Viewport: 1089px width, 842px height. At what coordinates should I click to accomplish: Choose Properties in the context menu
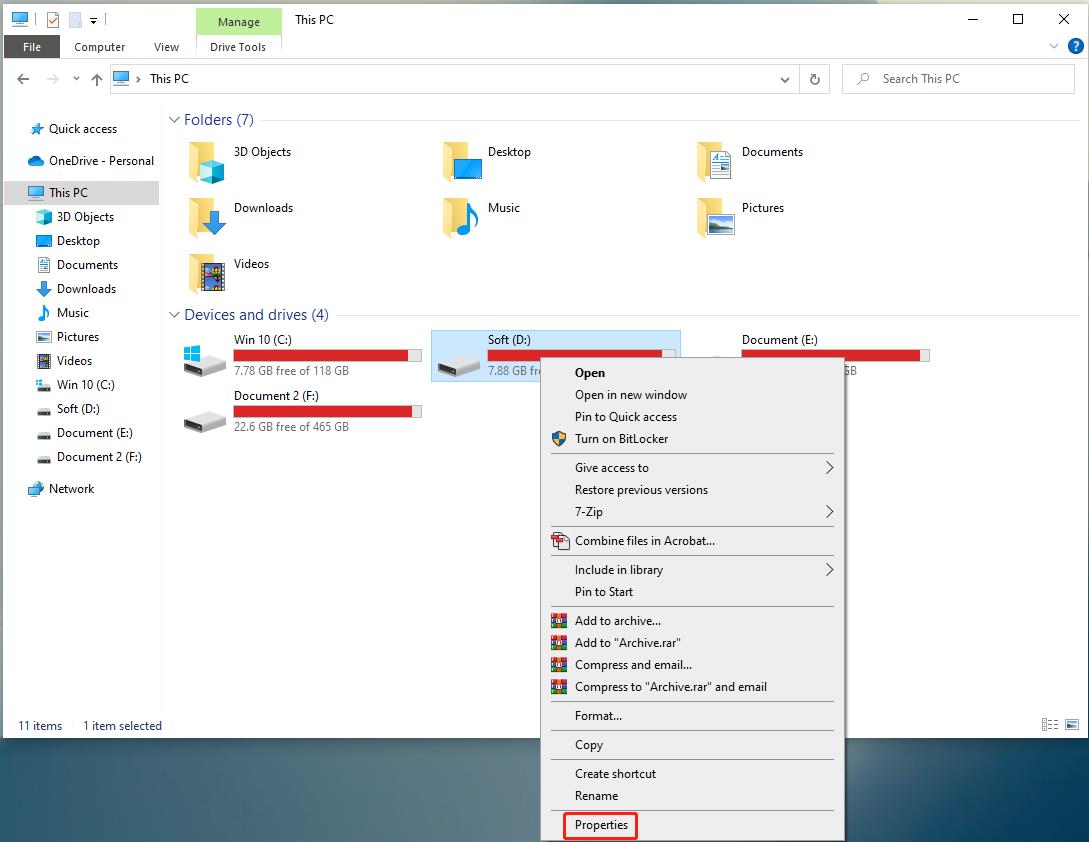coord(601,826)
